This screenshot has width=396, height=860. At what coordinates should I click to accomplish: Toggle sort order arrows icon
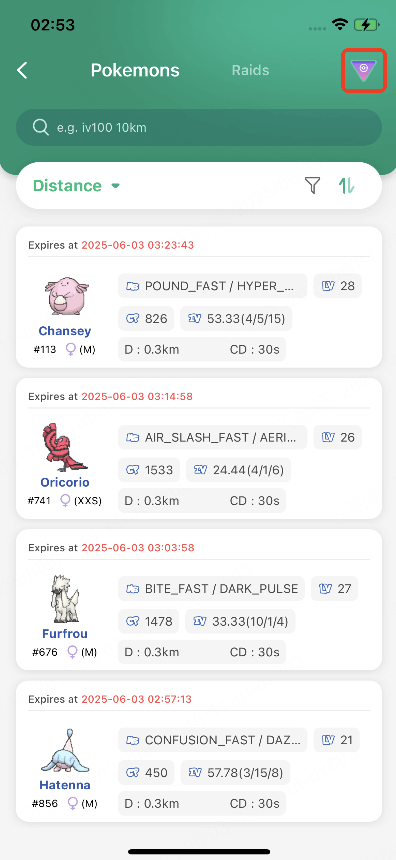[x=347, y=185]
